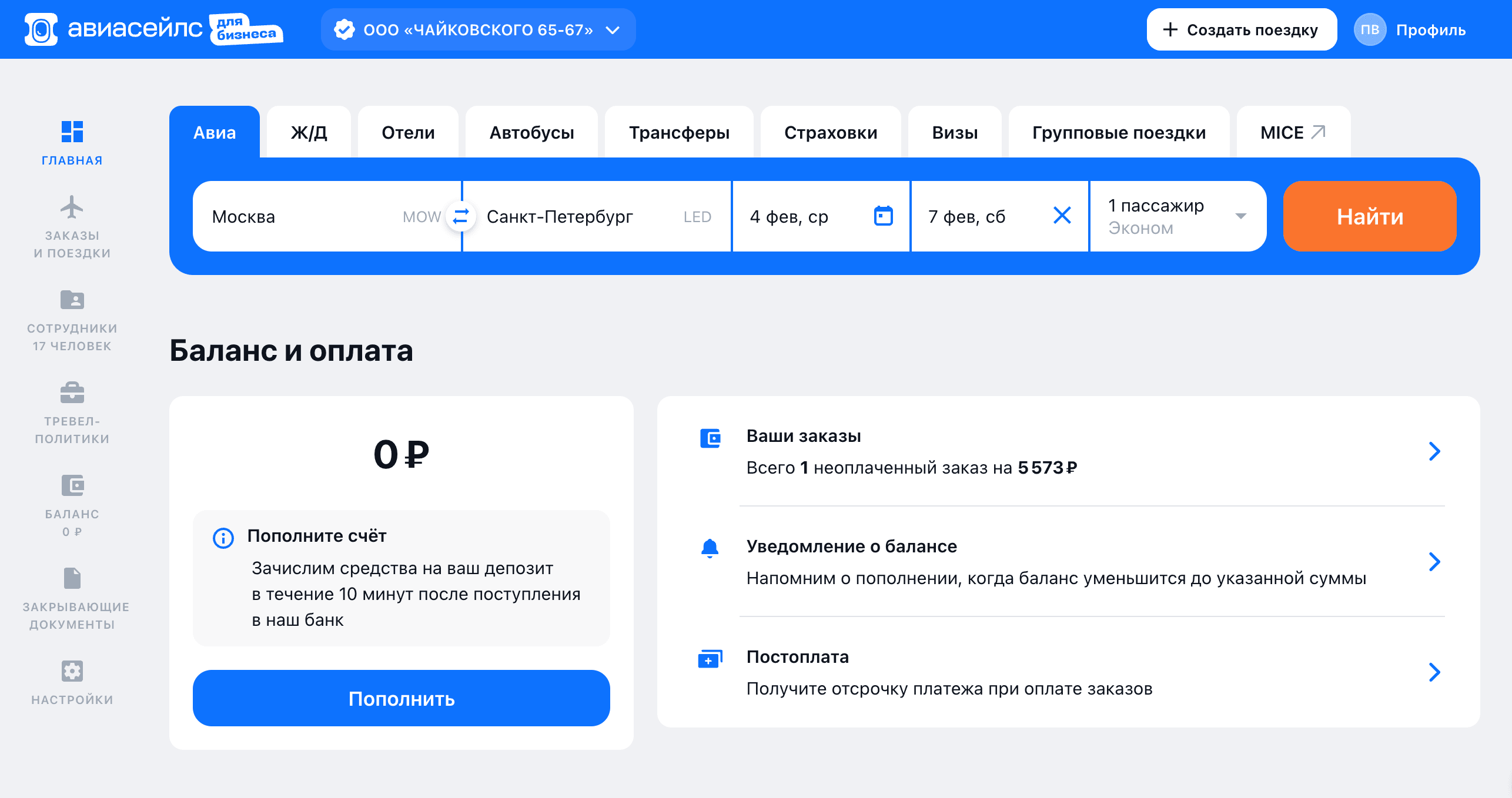
Task: Open Ваши заказы chevron arrow
Action: pyautogui.click(x=1434, y=451)
